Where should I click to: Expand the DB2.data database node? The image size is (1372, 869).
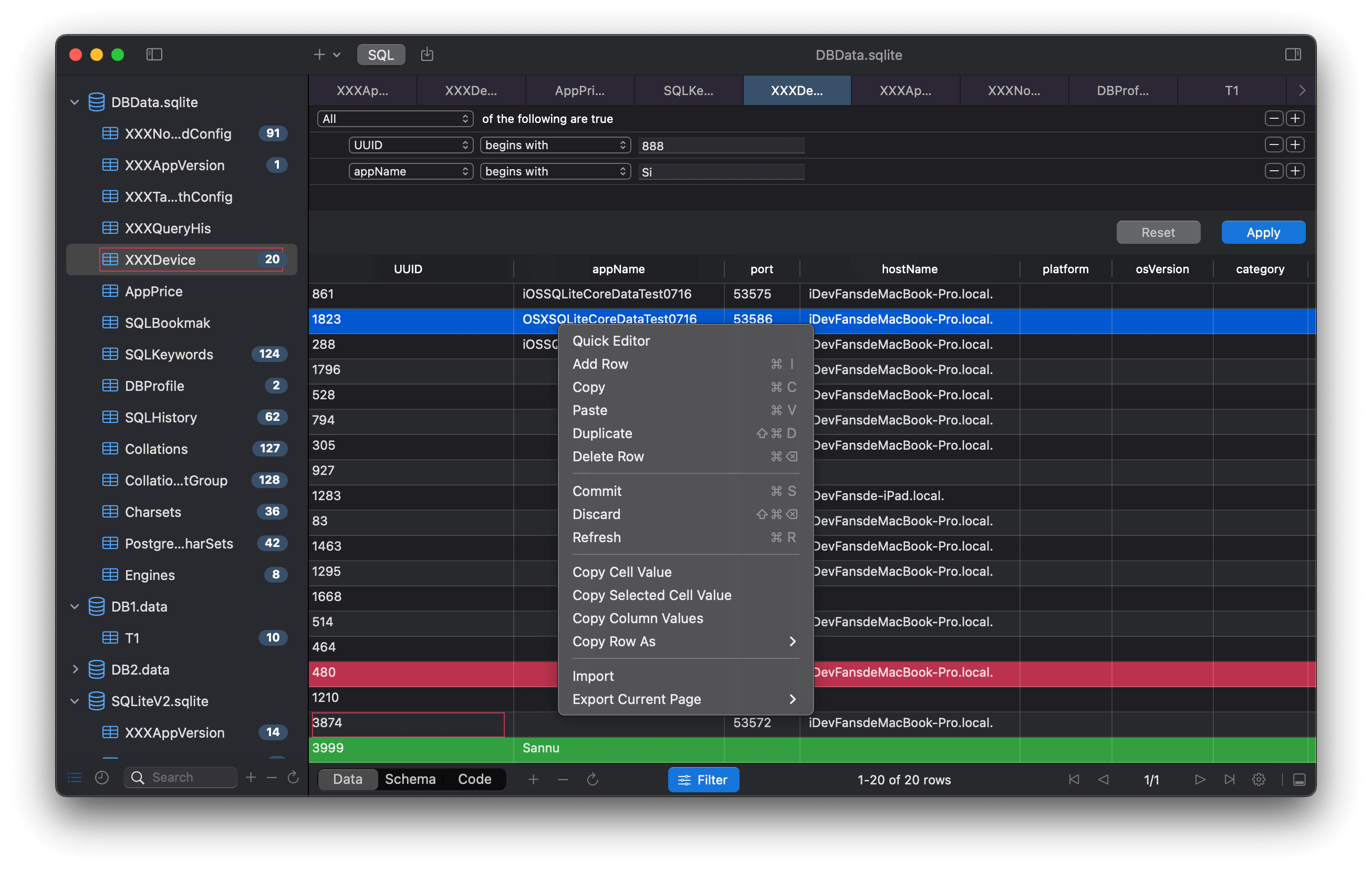[75, 669]
